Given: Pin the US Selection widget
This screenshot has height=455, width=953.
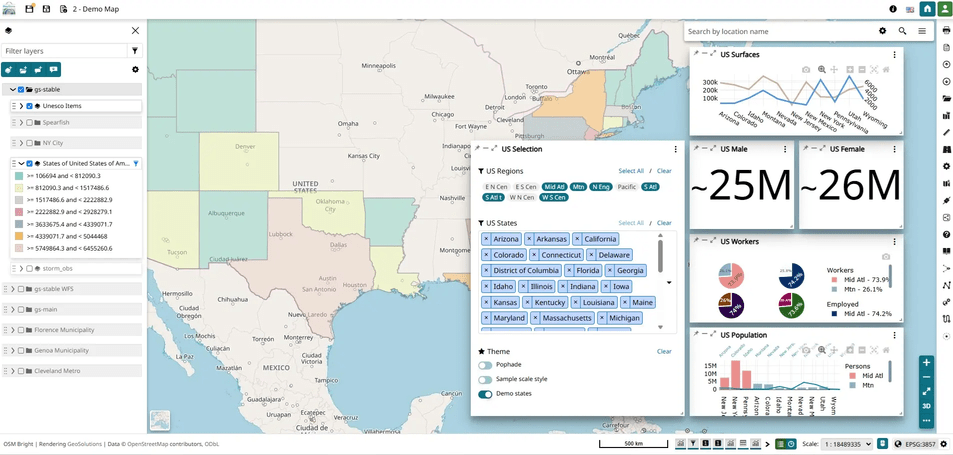Looking at the screenshot, I should click(x=477, y=148).
